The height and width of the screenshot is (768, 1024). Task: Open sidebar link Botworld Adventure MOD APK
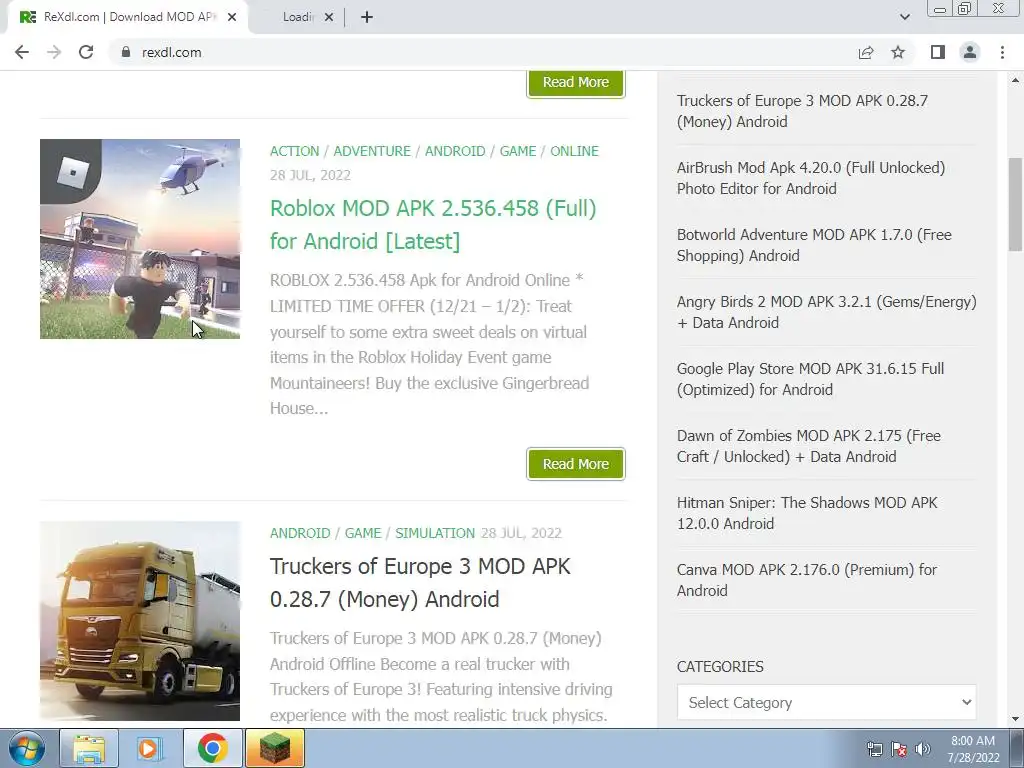click(814, 245)
